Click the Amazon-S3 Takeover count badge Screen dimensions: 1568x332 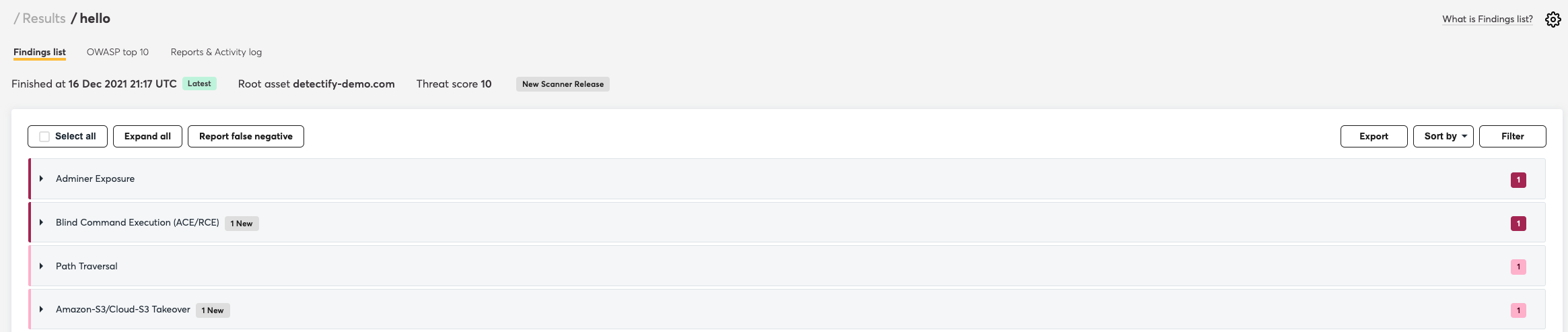(1518, 310)
